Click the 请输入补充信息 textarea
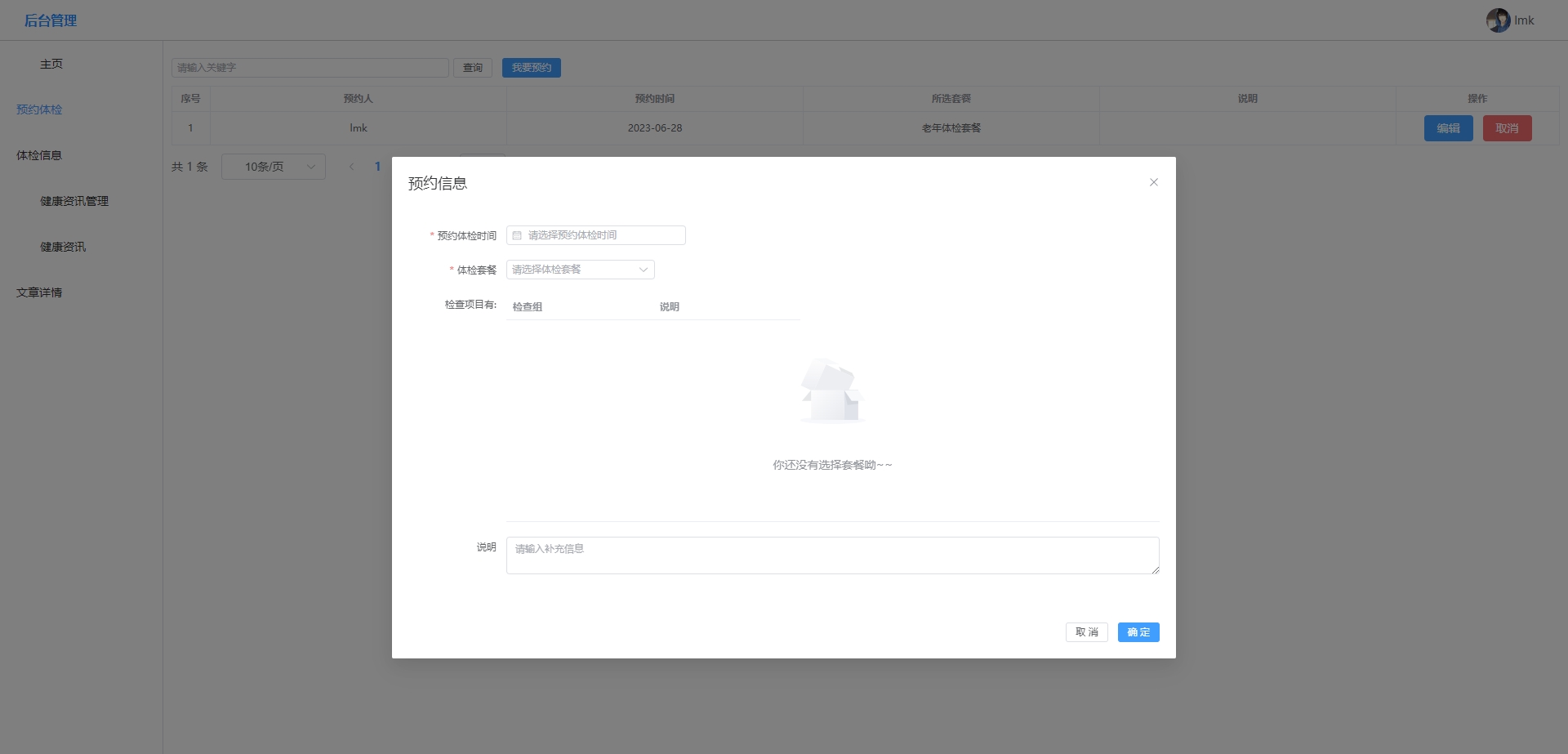Viewport: 1568px width, 754px height. pos(831,555)
